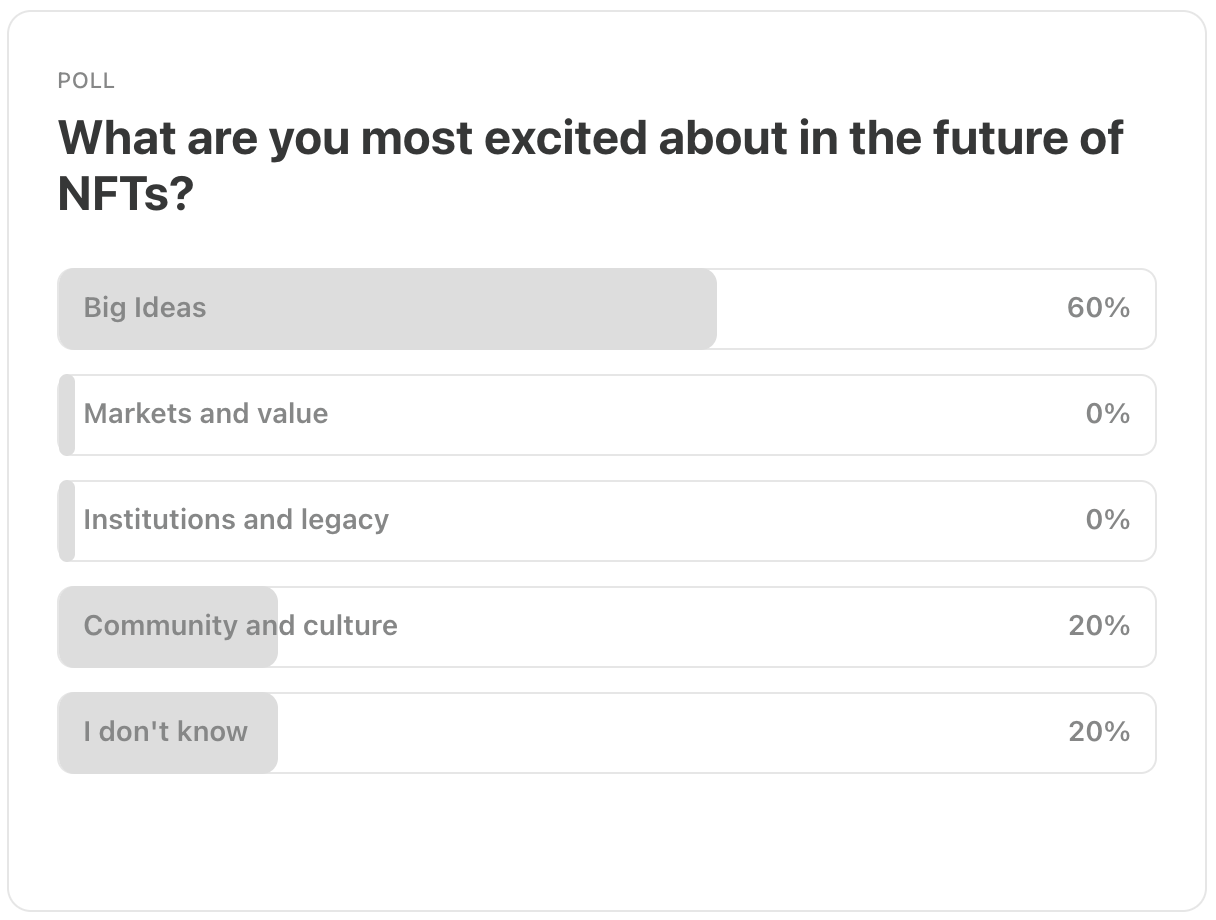Select the I don't know answer
Image resolution: width=1216 pixels, height=920 pixels.
tap(166, 732)
